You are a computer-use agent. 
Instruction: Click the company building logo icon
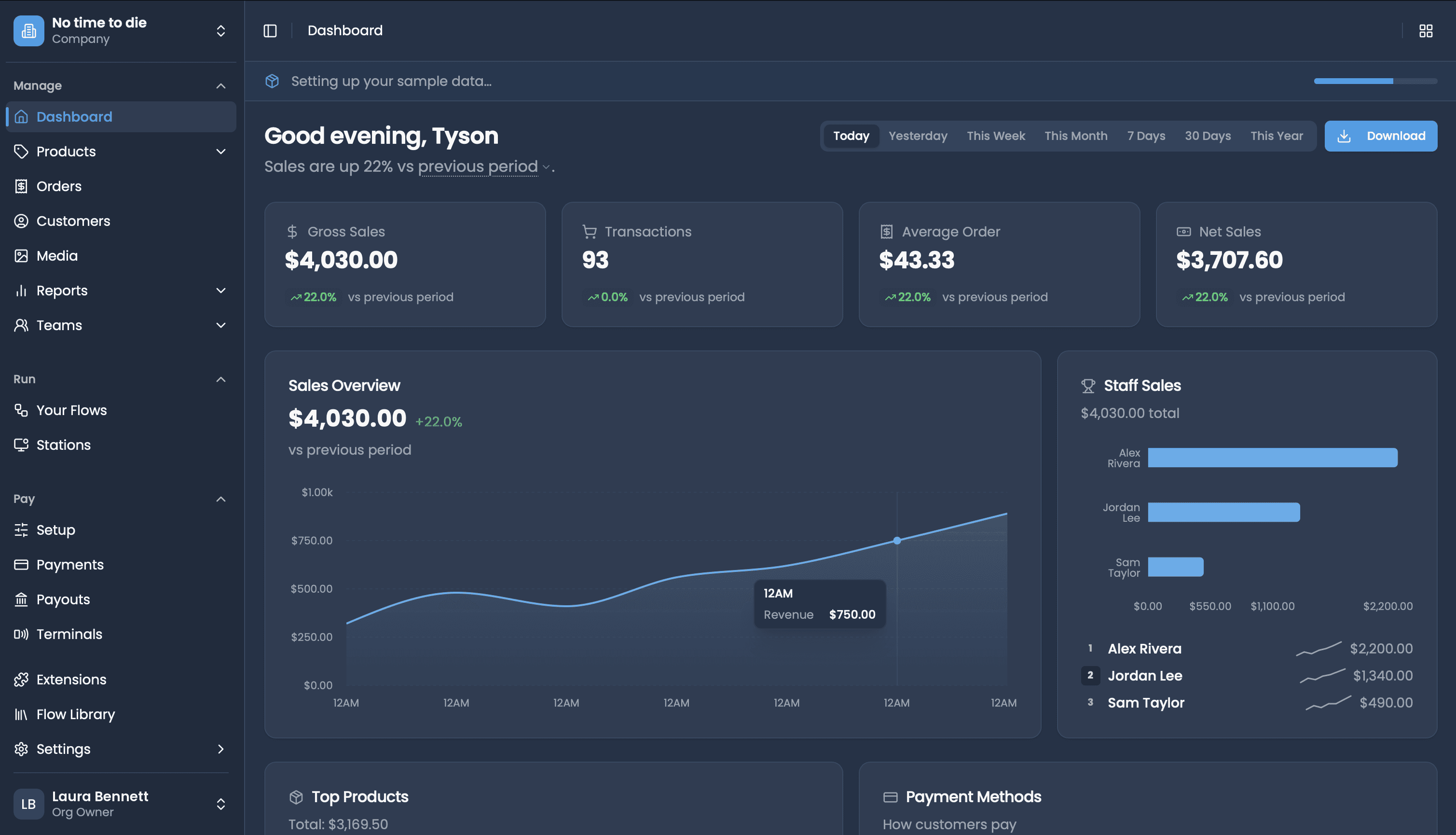[x=28, y=30]
